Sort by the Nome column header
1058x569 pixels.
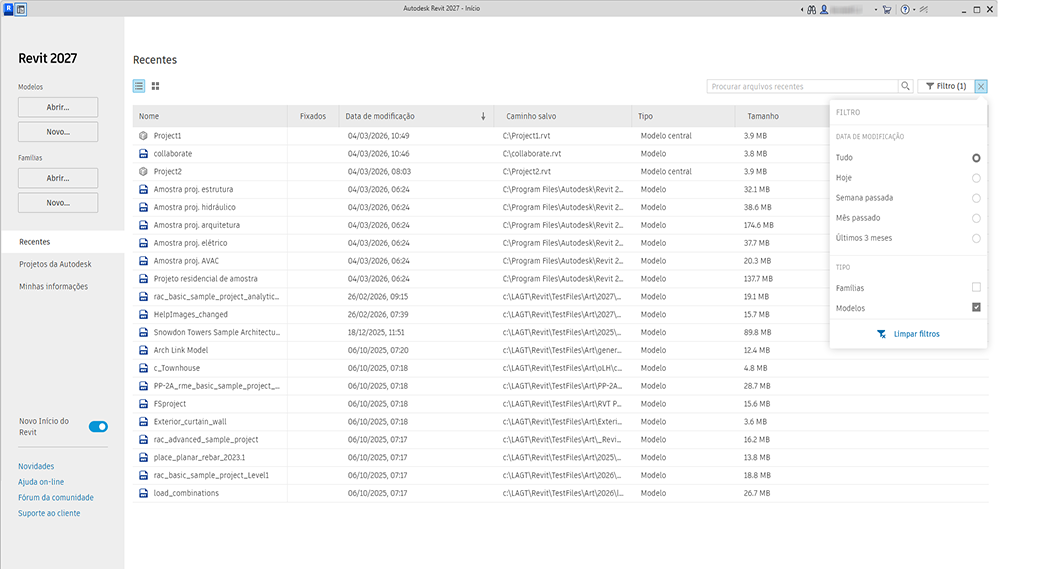click(211, 116)
